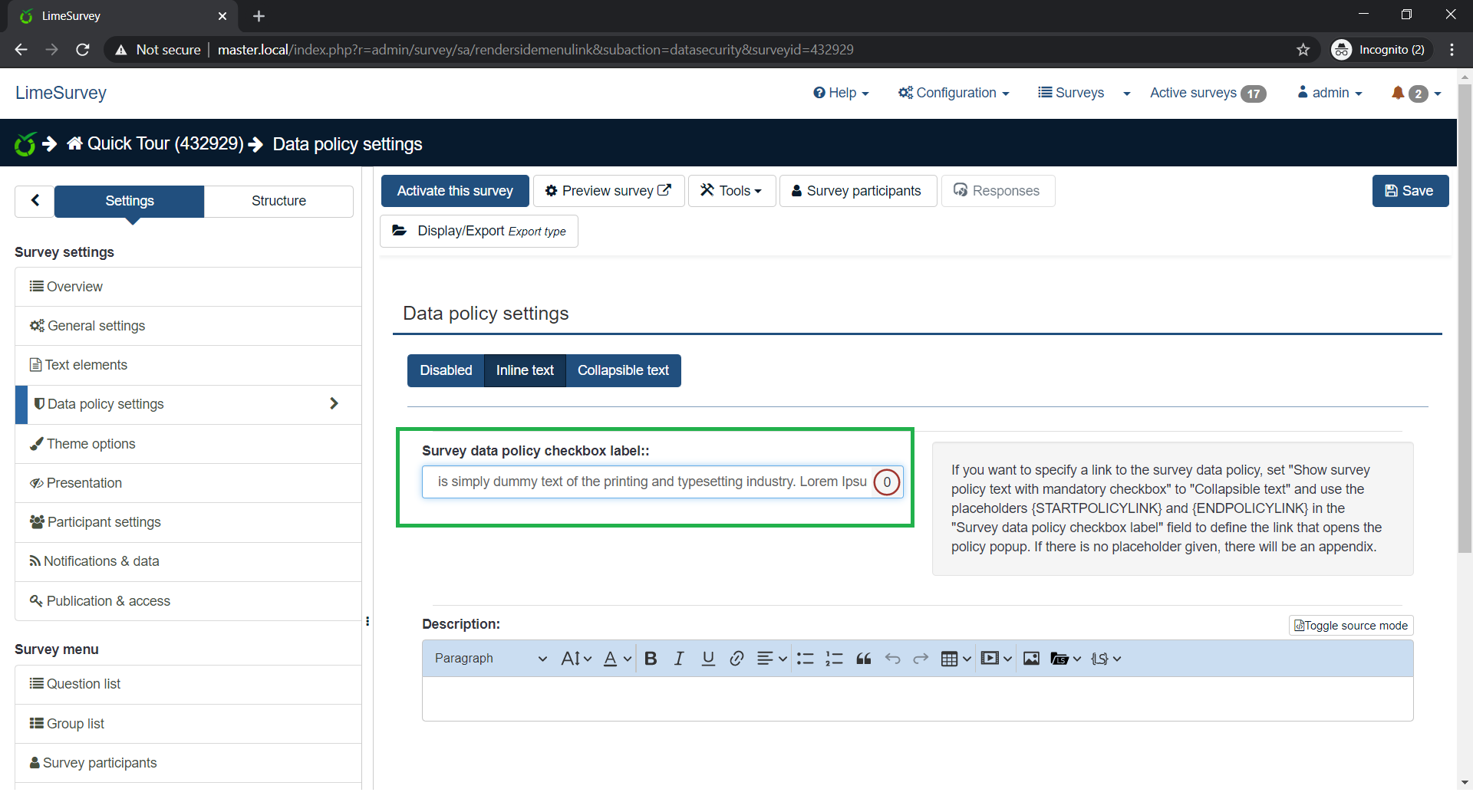Choose Collapsible text policy mode

623,370
